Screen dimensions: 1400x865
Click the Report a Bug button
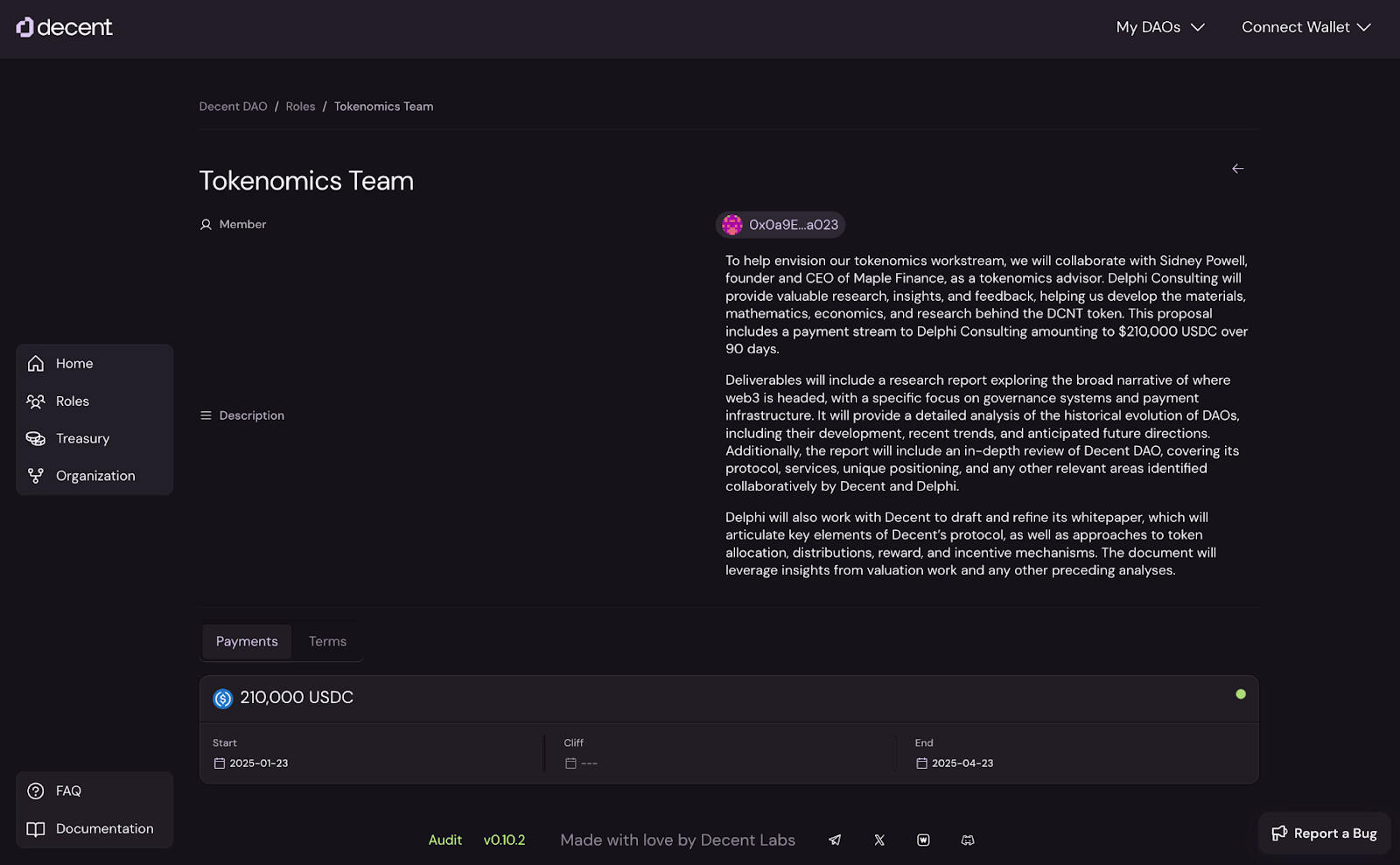click(1324, 834)
